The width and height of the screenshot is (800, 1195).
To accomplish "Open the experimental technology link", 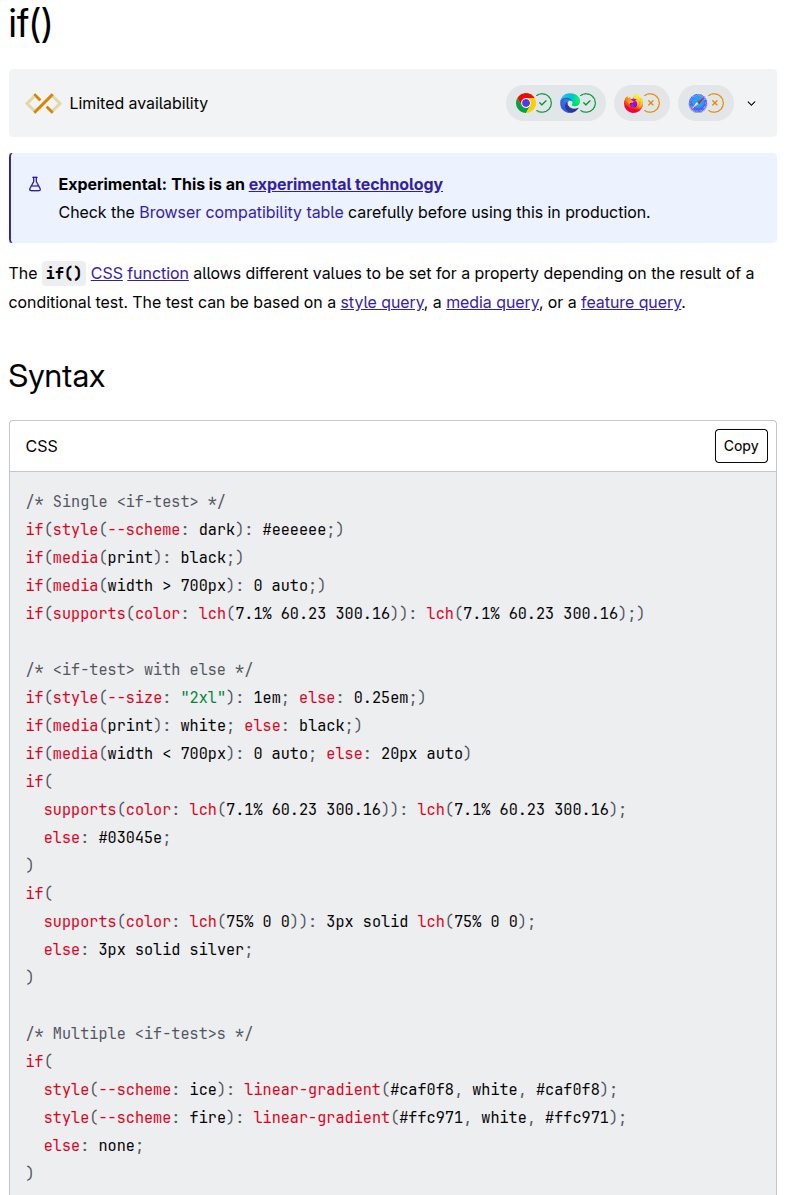I will (344, 184).
